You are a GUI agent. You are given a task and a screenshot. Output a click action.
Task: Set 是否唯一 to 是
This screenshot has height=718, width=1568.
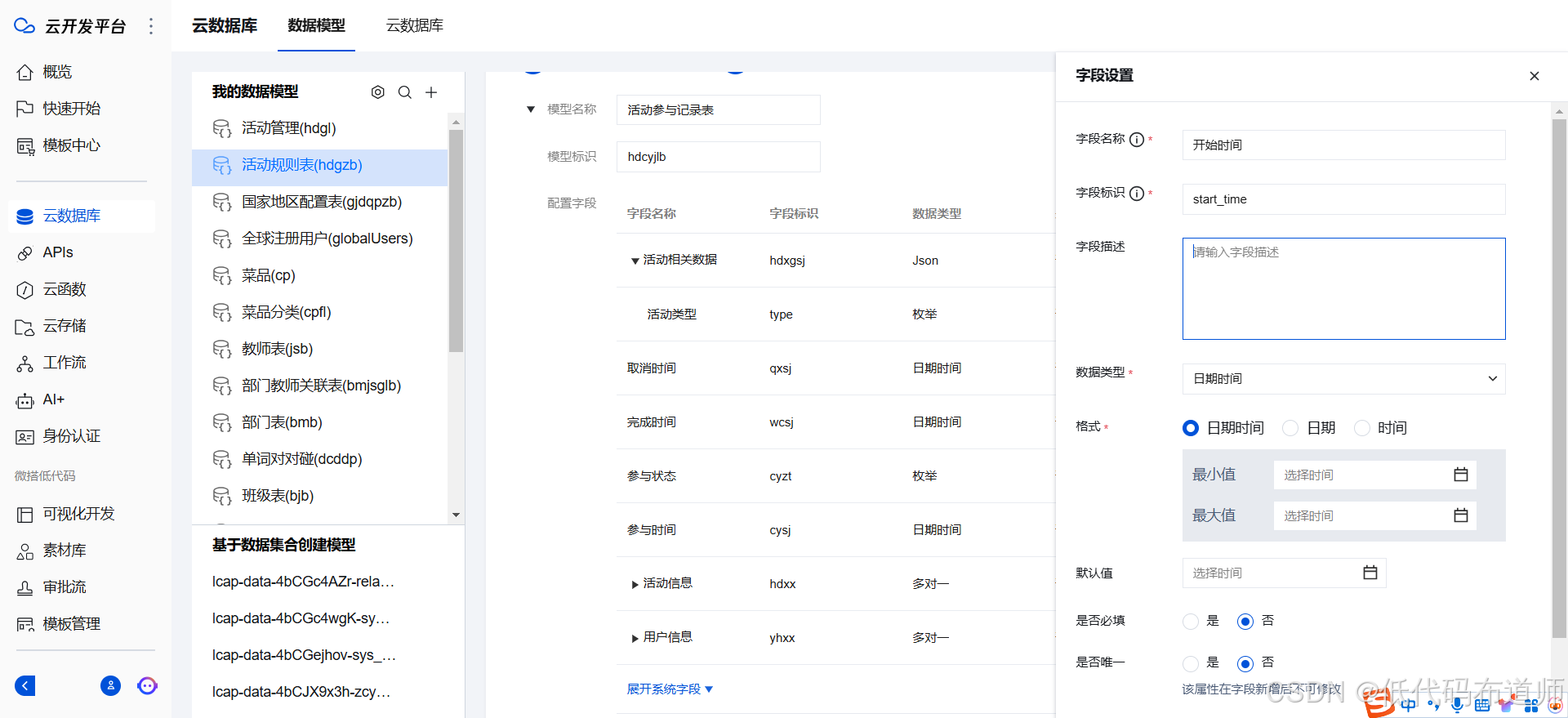pyautogui.click(x=1191, y=663)
